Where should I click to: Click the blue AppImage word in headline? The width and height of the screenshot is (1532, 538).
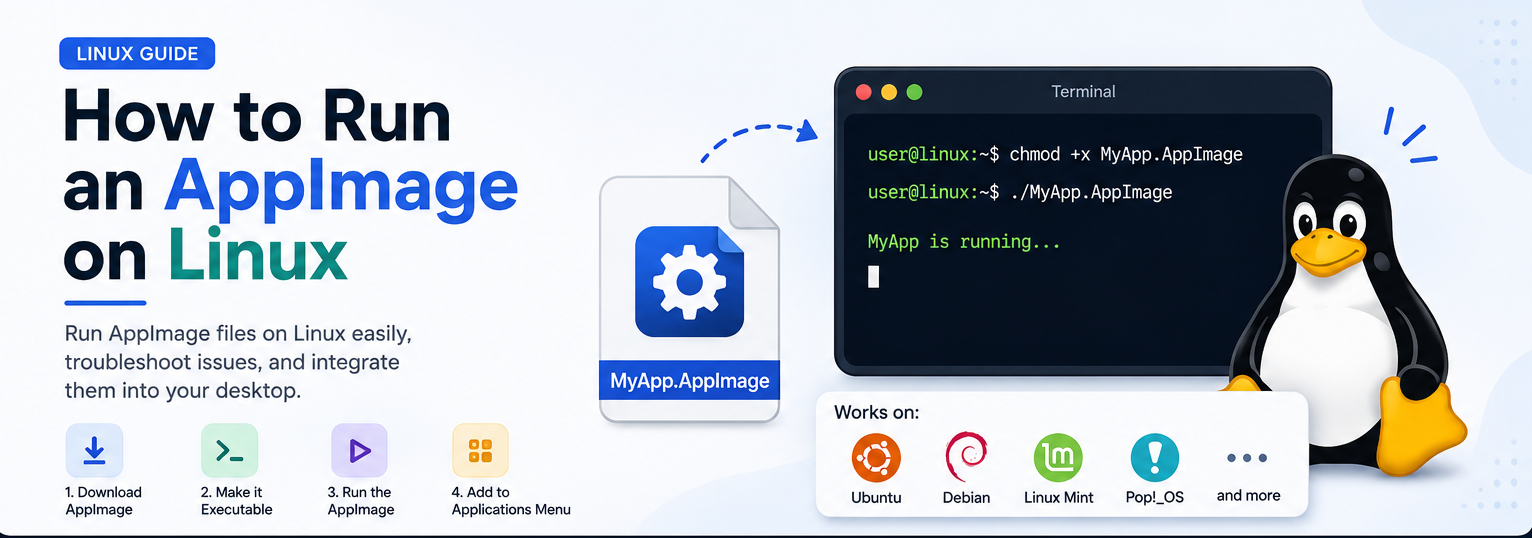[x=341, y=187]
